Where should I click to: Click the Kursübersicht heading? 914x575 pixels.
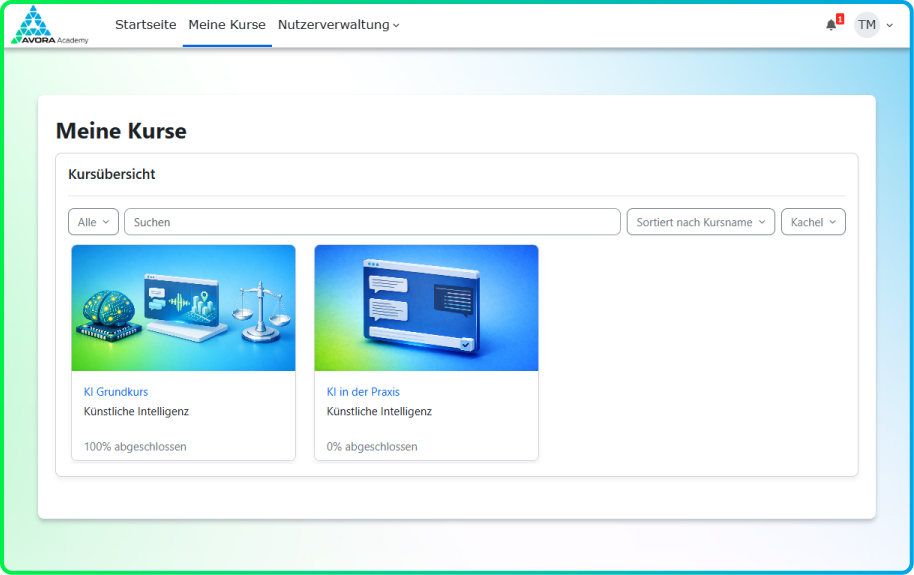click(112, 174)
